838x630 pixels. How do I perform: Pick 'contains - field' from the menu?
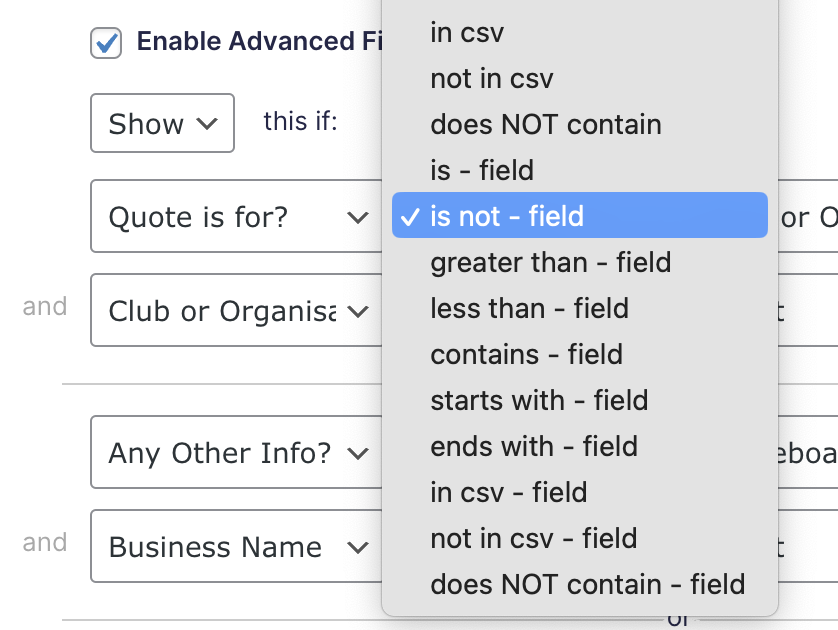click(x=526, y=355)
